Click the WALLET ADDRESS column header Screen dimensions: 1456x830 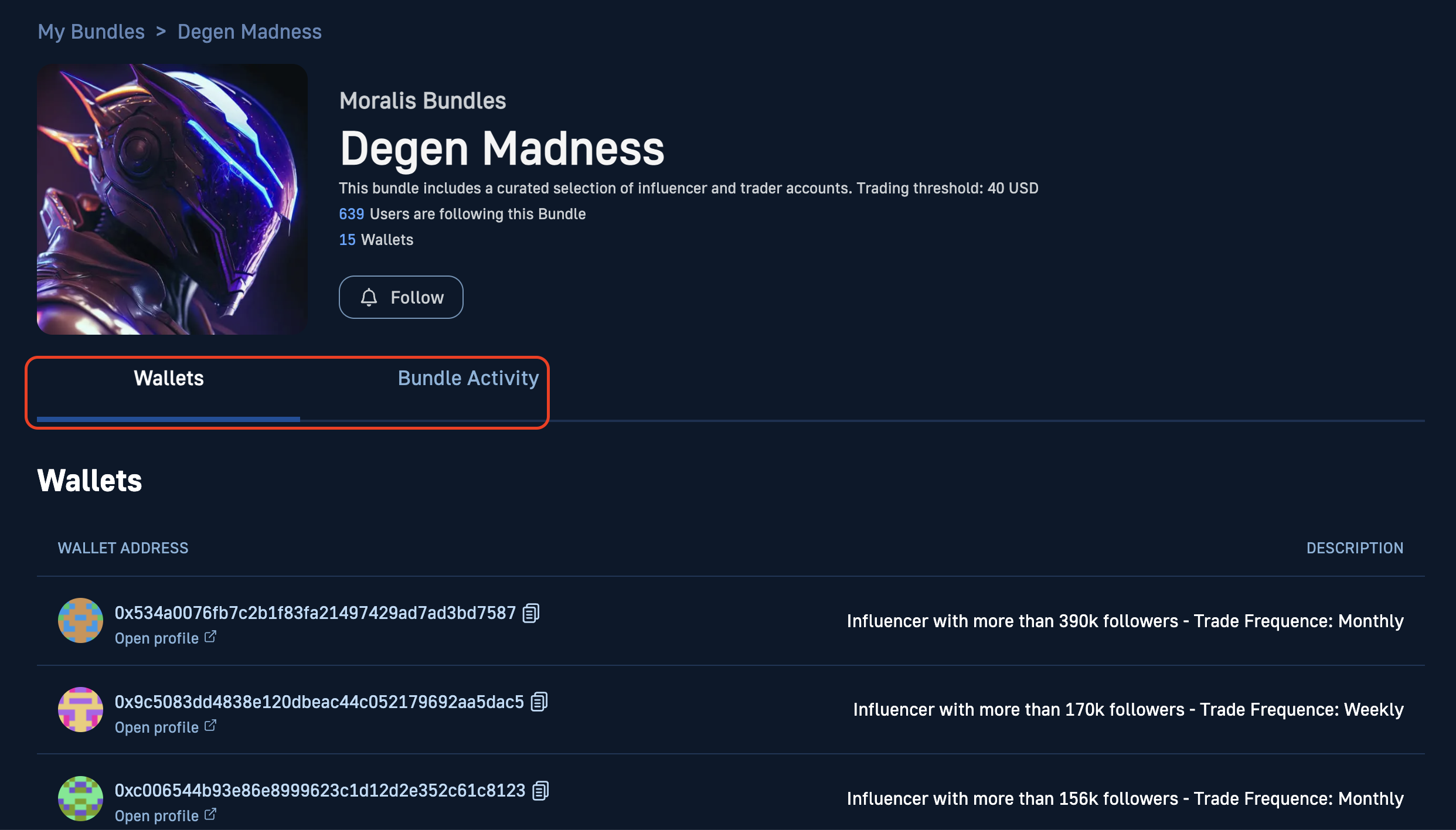pyautogui.click(x=123, y=548)
